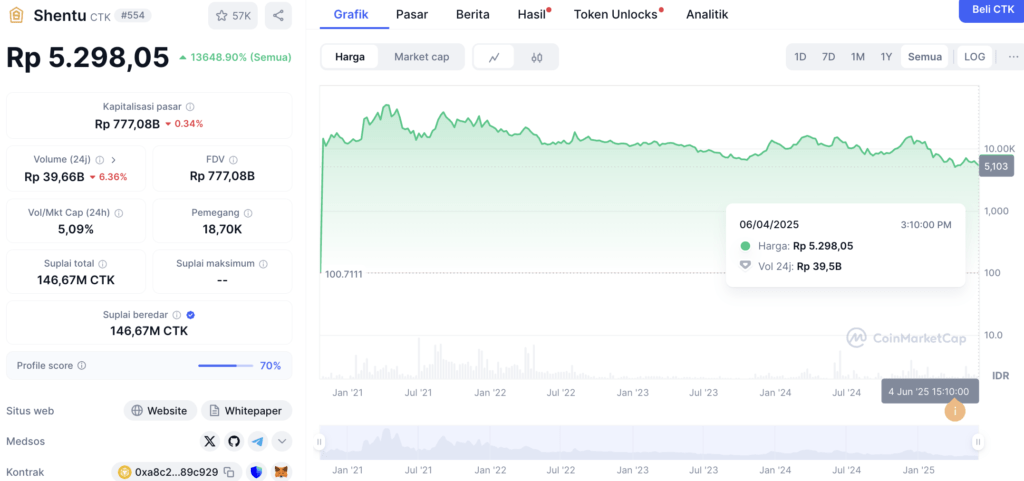The height and width of the screenshot is (481, 1024).
Task: Open the three-dot chart options menu
Action: coord(1013,57)
